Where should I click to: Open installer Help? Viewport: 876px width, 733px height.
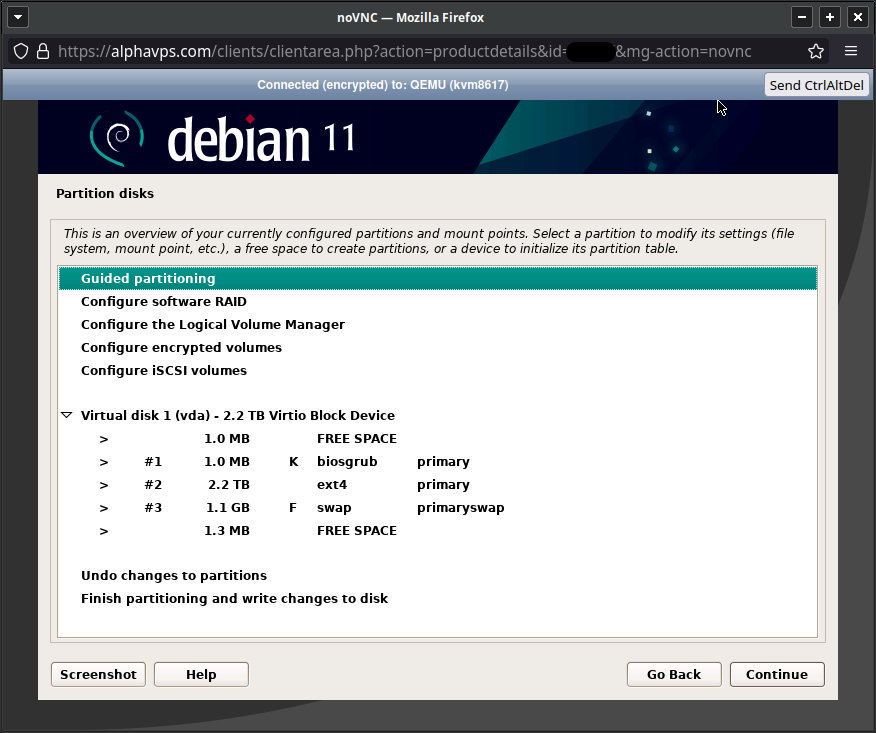[201, 674]
